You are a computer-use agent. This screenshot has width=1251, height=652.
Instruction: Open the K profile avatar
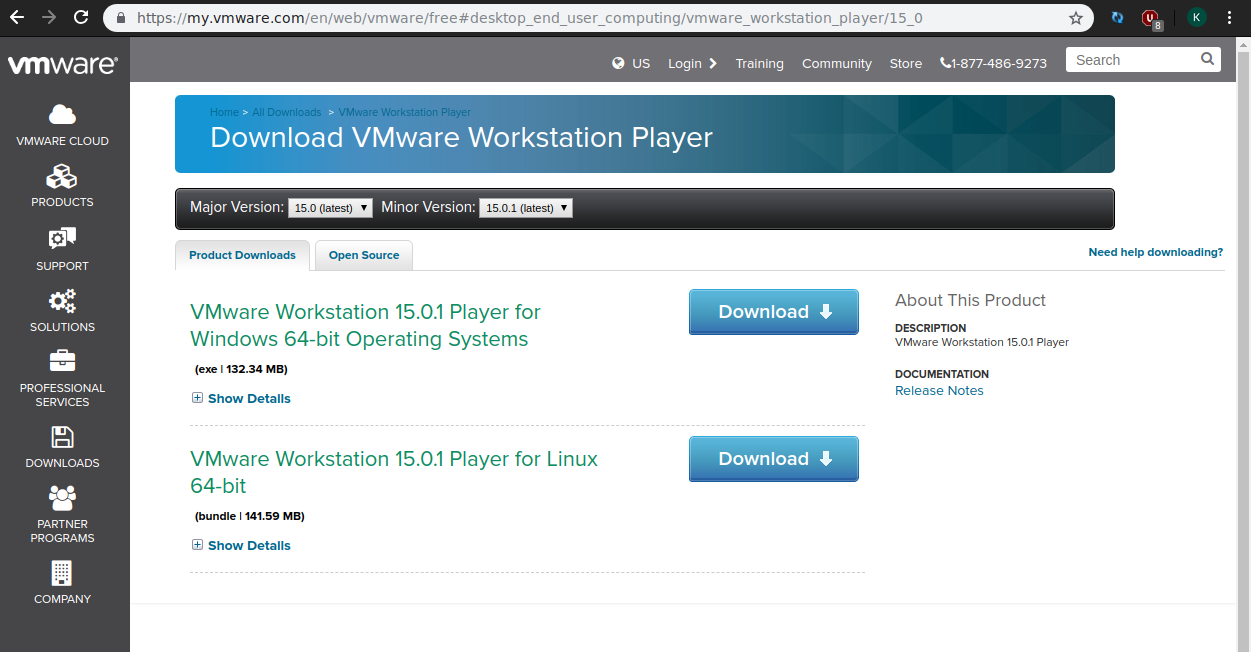(x=1196, y=18)
